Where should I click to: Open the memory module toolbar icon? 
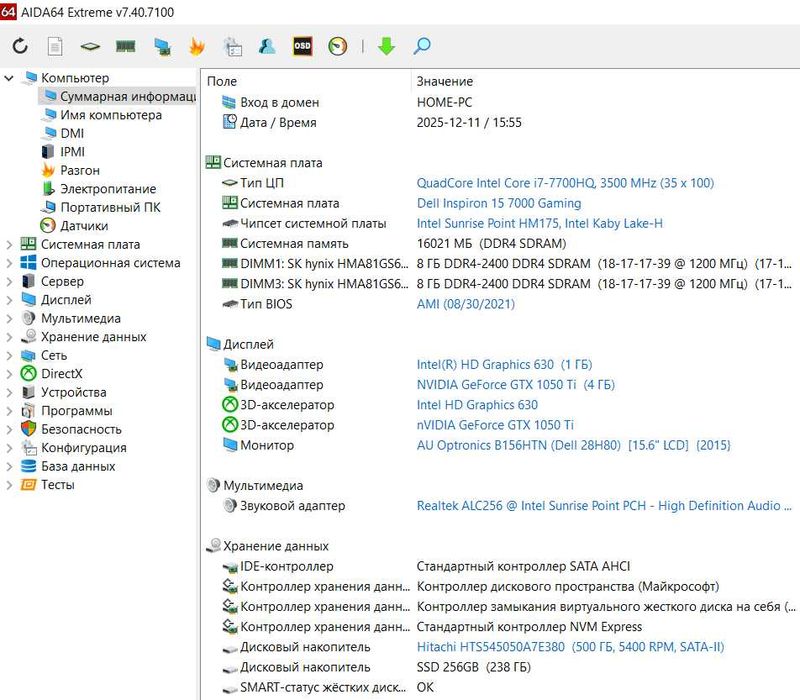pos(126,46)
